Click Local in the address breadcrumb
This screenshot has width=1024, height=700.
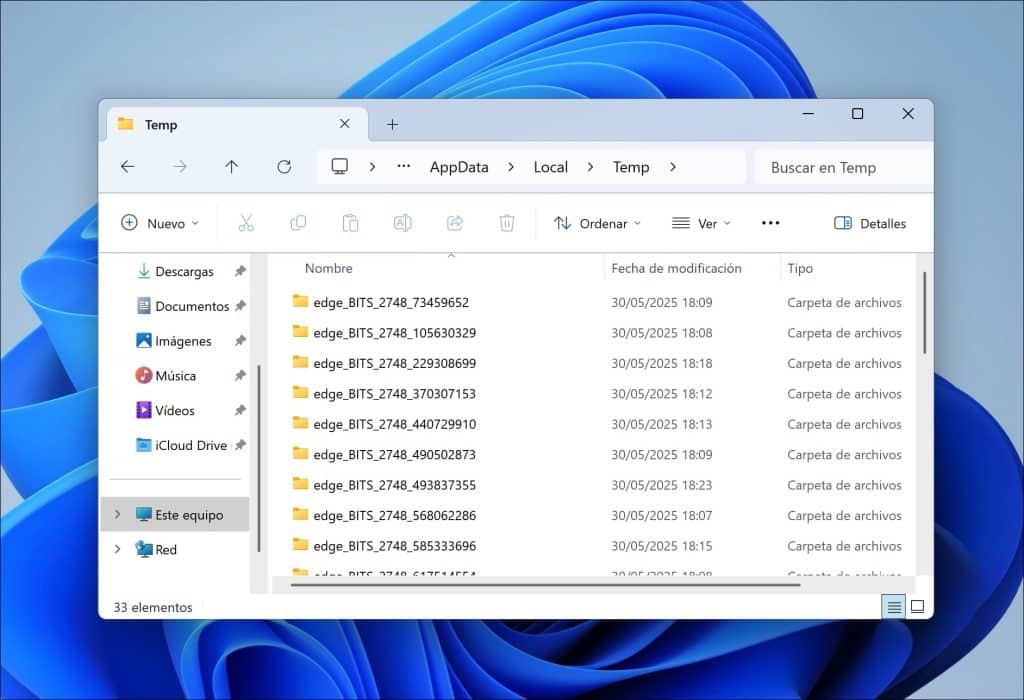(x=551, y=167)
